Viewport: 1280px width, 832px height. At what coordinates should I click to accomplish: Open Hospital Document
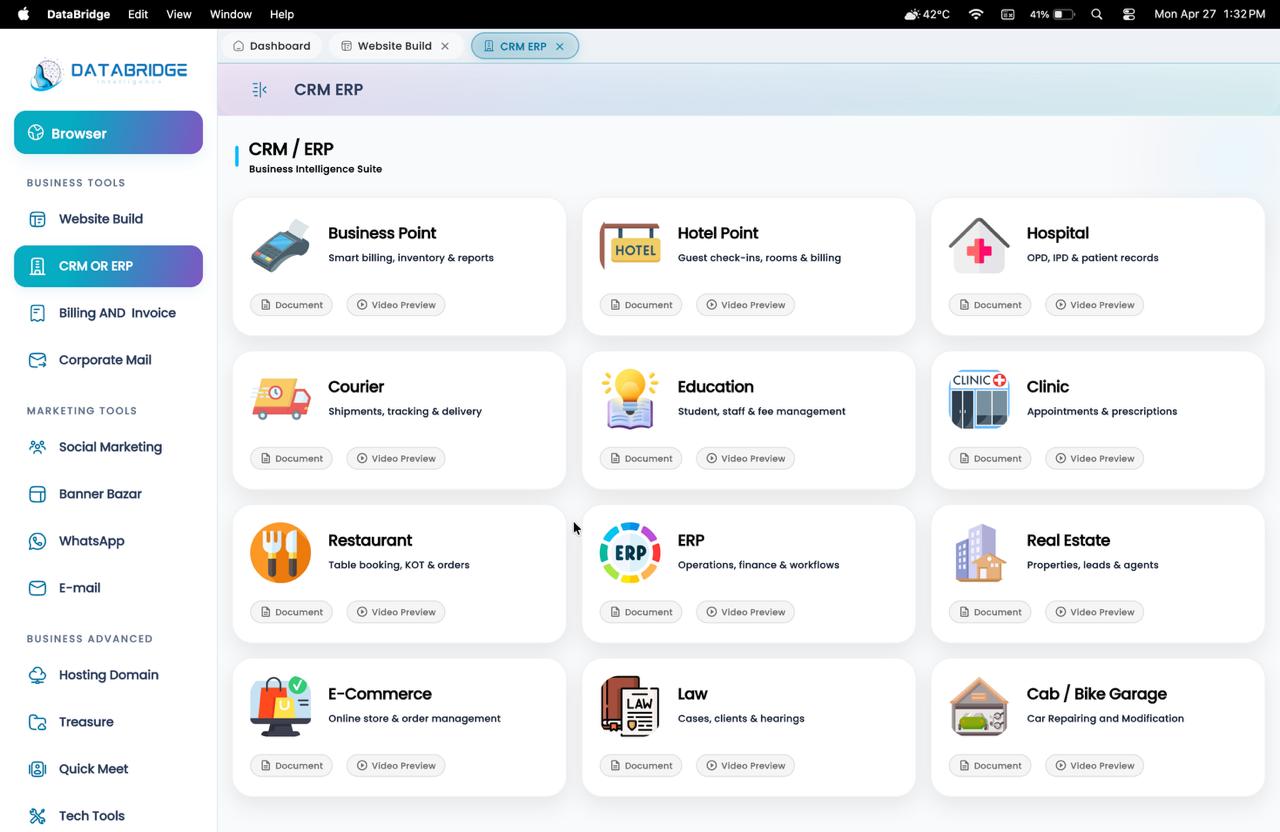pyautogui.click(x=990, y=305)
